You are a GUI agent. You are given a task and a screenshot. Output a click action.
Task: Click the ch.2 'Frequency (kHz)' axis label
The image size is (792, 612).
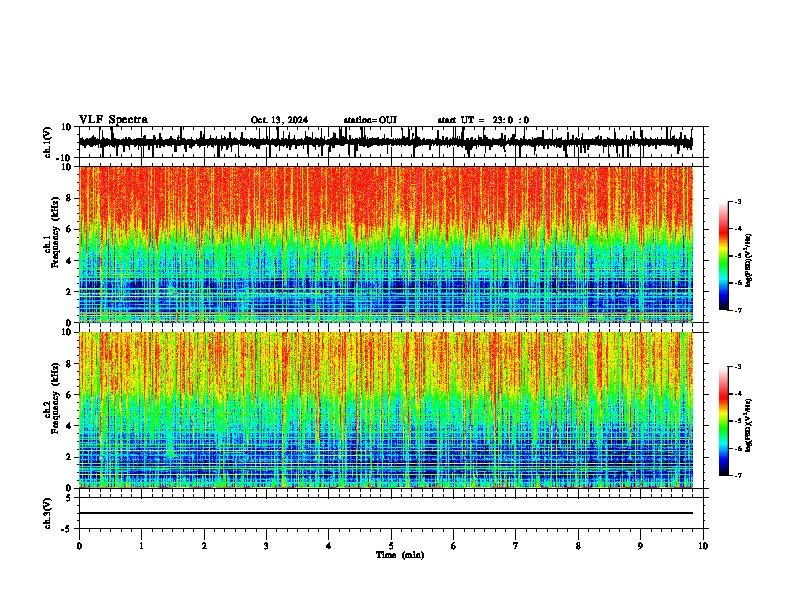(55, 397)
